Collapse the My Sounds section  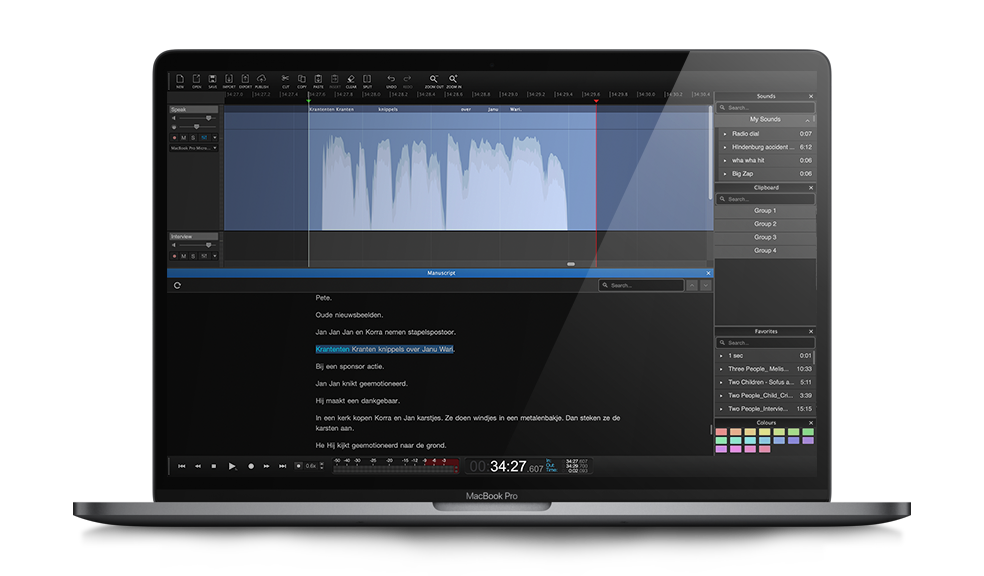[x=765, y=119]
